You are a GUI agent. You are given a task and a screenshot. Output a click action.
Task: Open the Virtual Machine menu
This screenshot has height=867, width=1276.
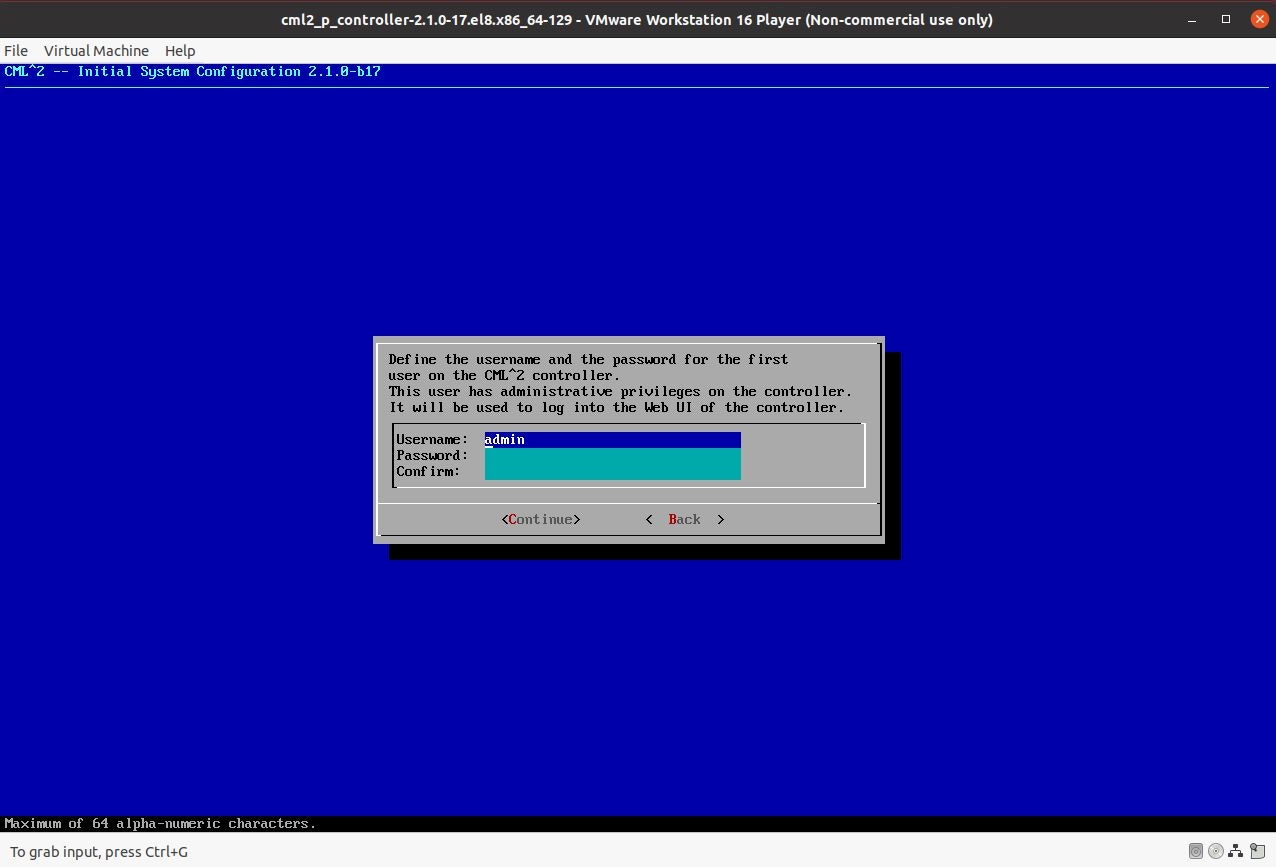pyautogui.click(x=96, y=50)
